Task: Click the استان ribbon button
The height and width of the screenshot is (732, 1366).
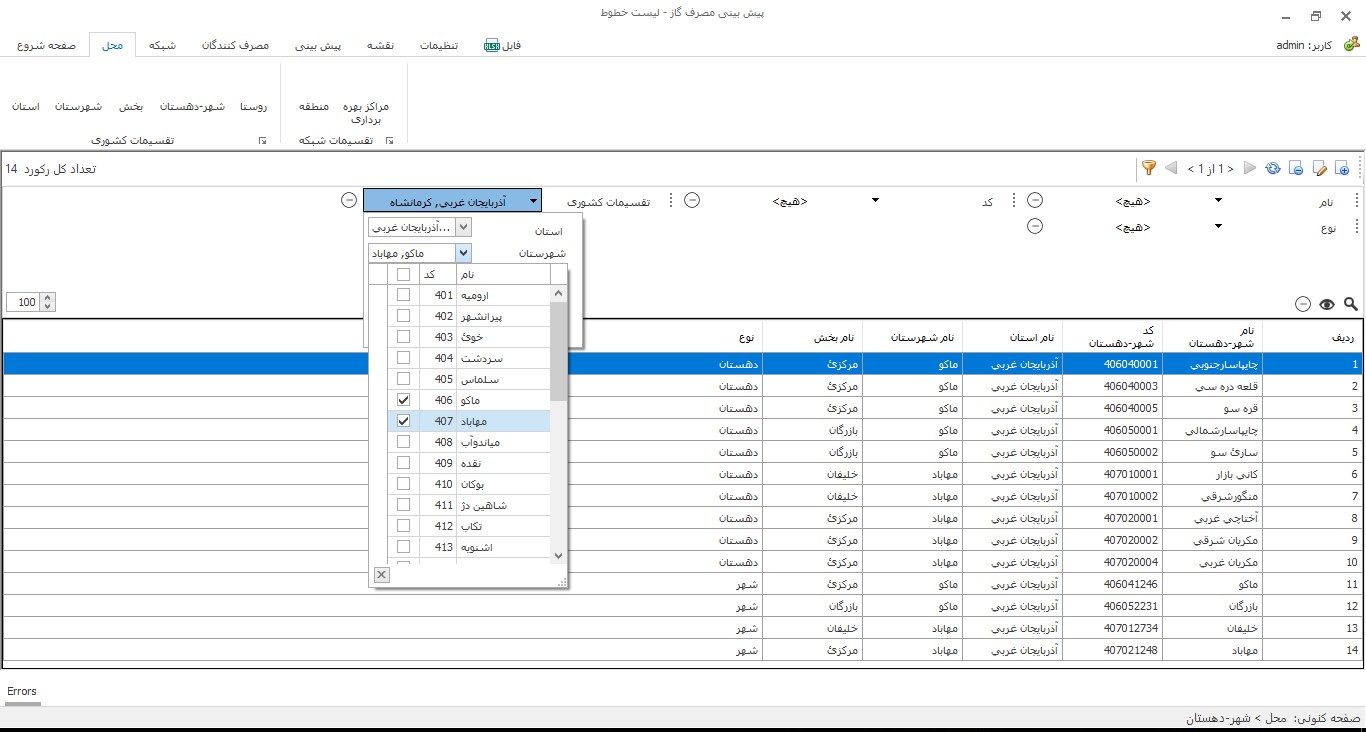Action: tap(26, 106)
